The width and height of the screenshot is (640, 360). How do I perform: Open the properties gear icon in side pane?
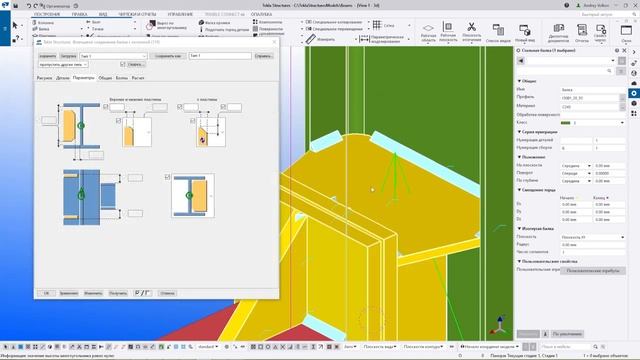tap(633, 93)
